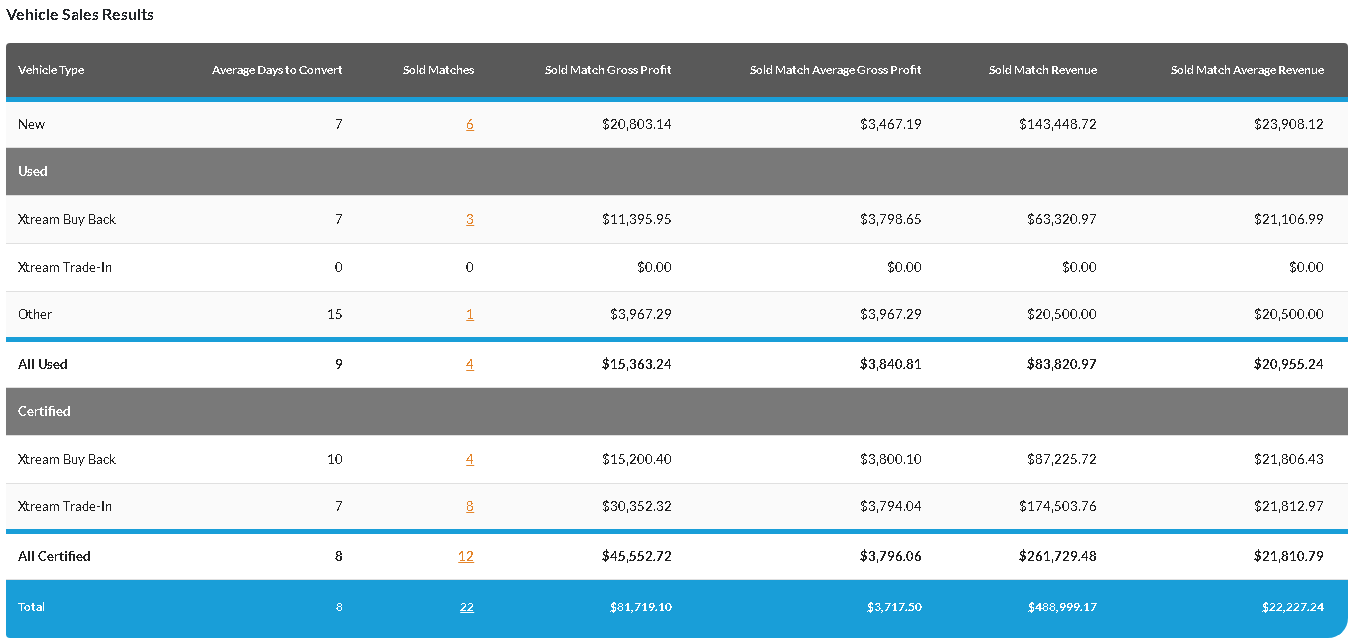Open All Certified sold matches 12

465,556
